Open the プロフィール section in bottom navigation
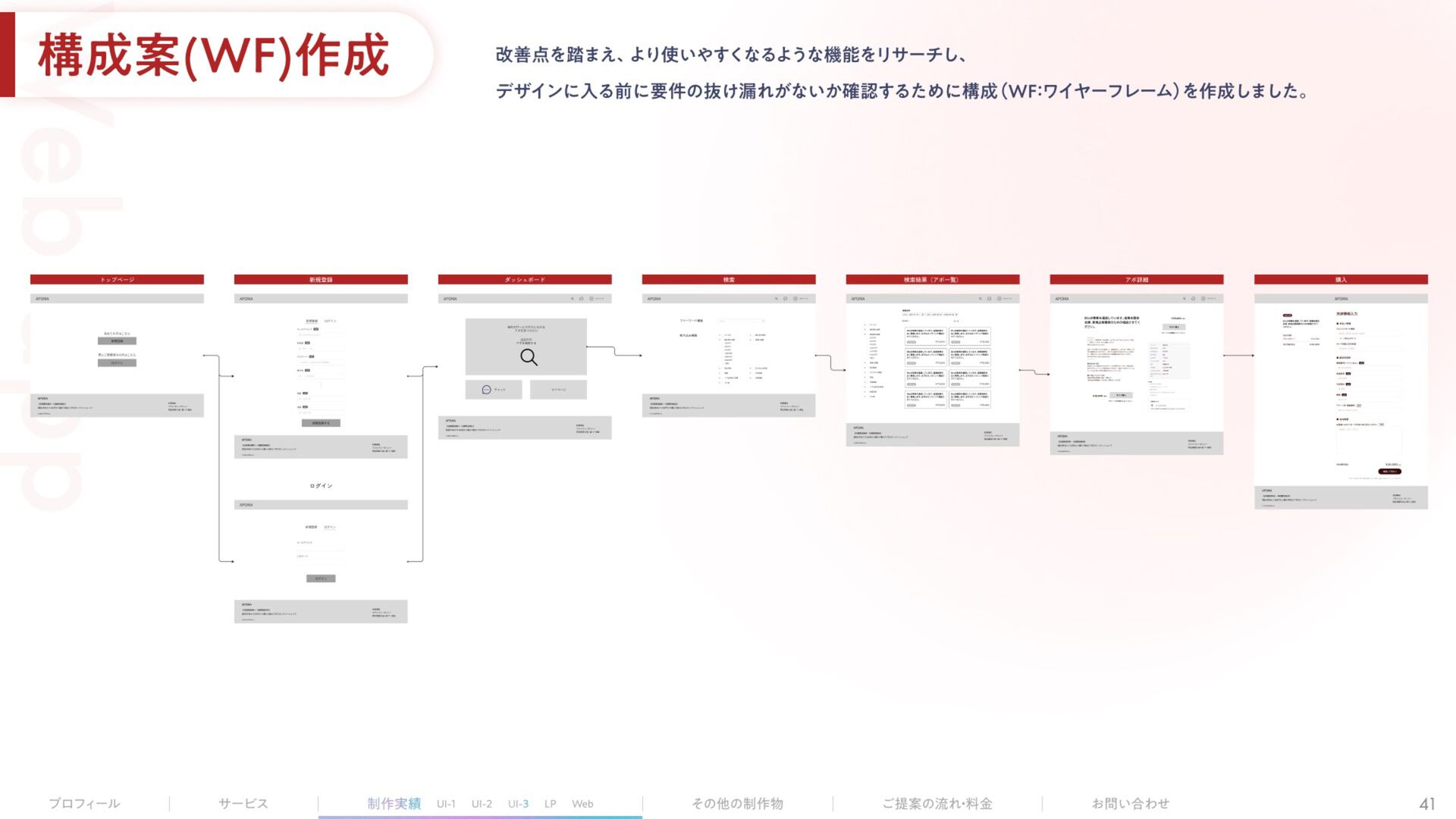 [84, 803]
